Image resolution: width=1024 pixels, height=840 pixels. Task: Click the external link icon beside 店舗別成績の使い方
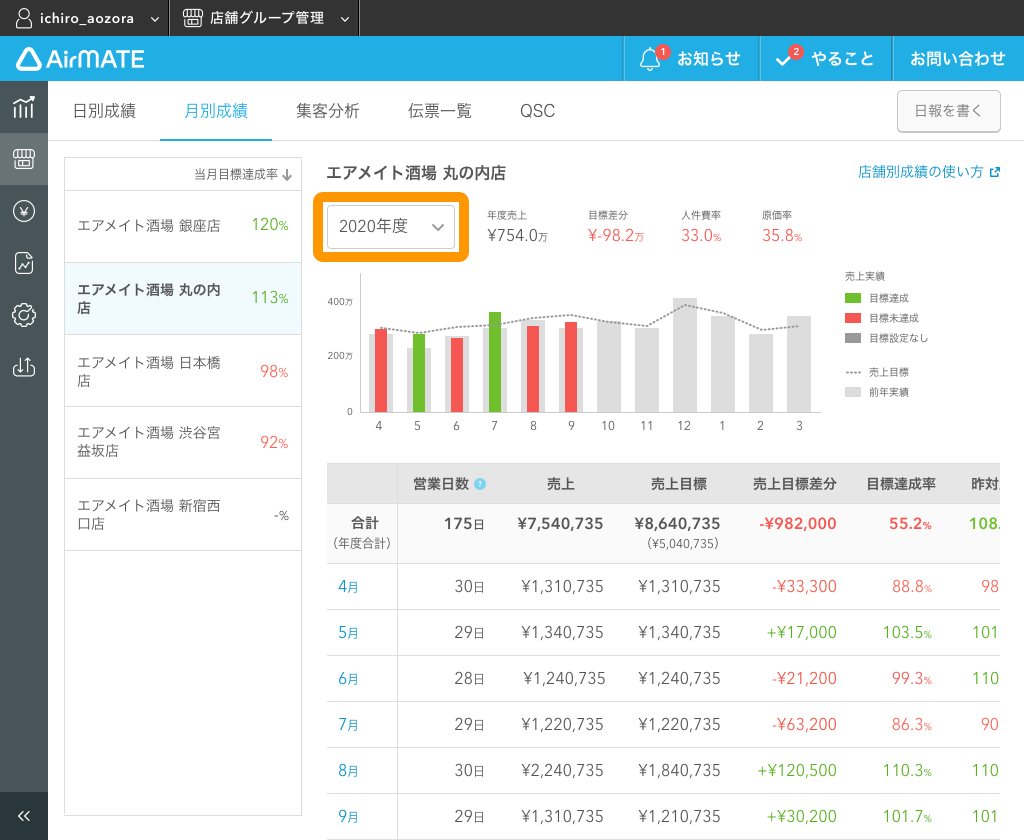tap(995, 172)
